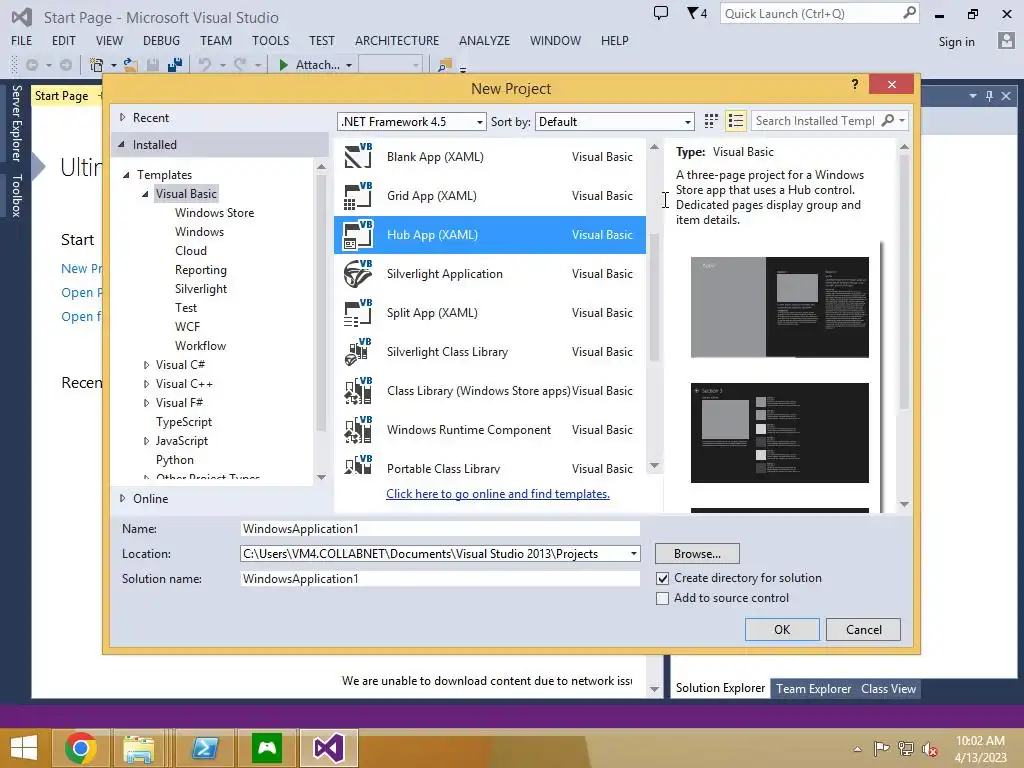This screenshot has height=768, width=1024.
Task: Open notifications flag showing 4
Action: pyautogui.click(x=697, y=13)
